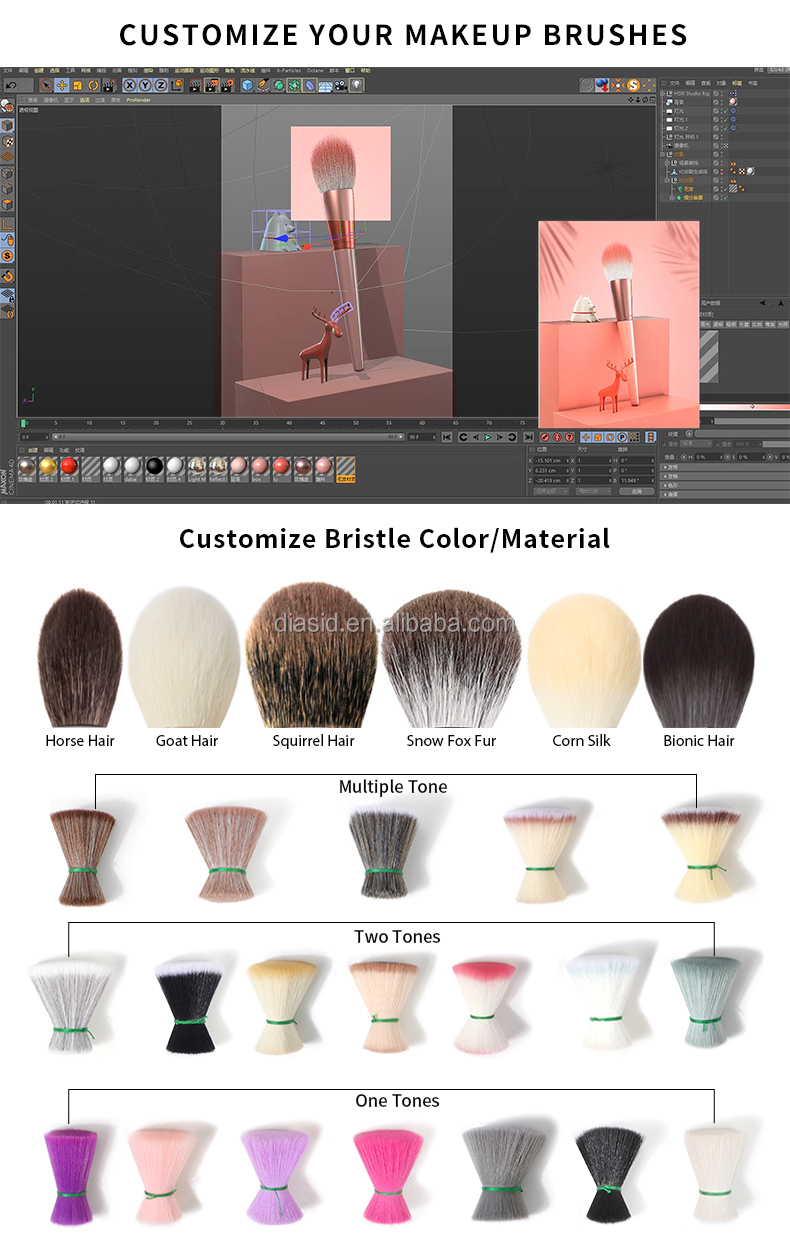Click the play forward button
790x1244 pixels.
[487, 436]
